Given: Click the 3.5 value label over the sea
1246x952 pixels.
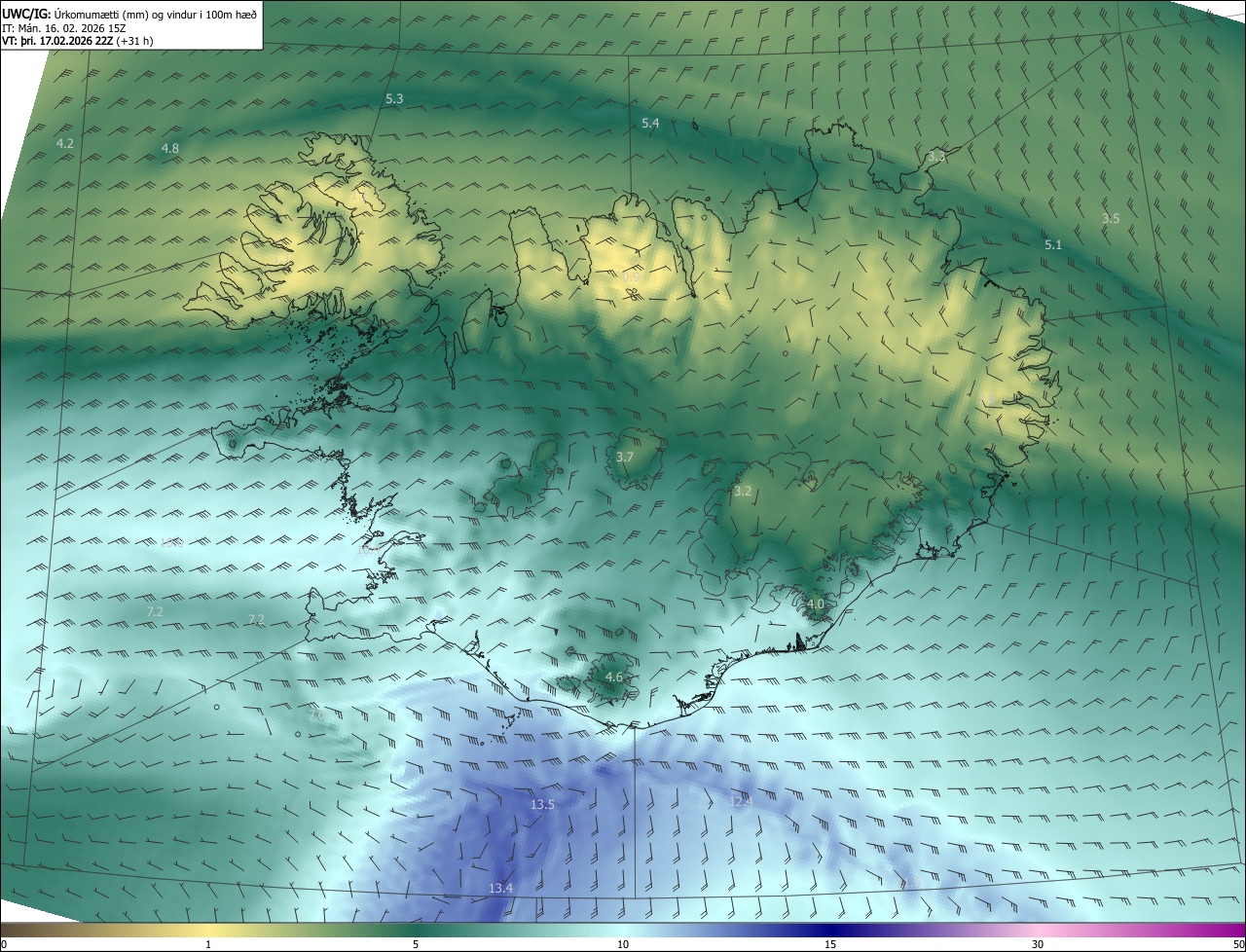Looking at the screenshot, I should tap(1111, 219).
